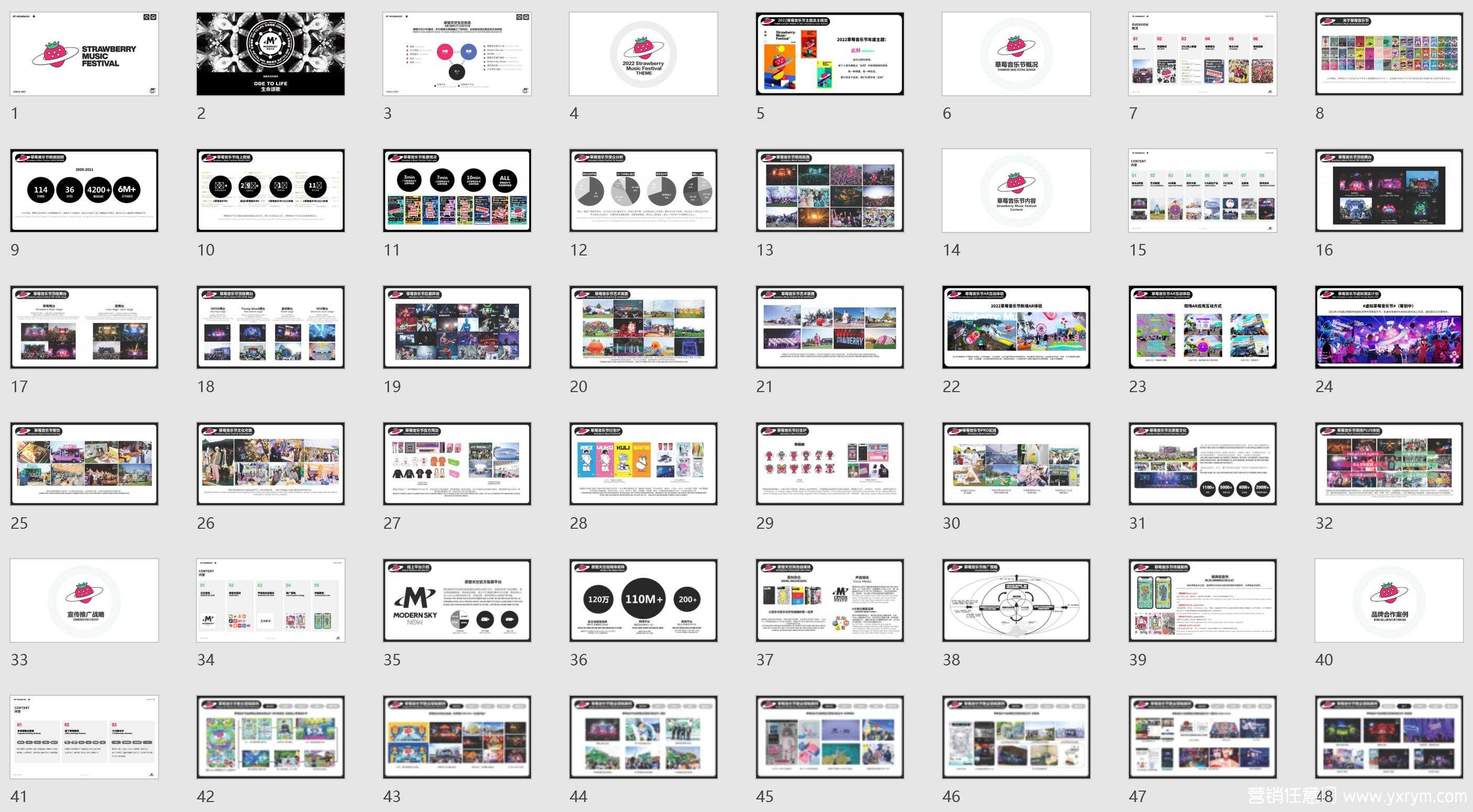Select slide 18 with four stage columns
The height and width of the screenshot is (812, 1473).
click(271, 327)
